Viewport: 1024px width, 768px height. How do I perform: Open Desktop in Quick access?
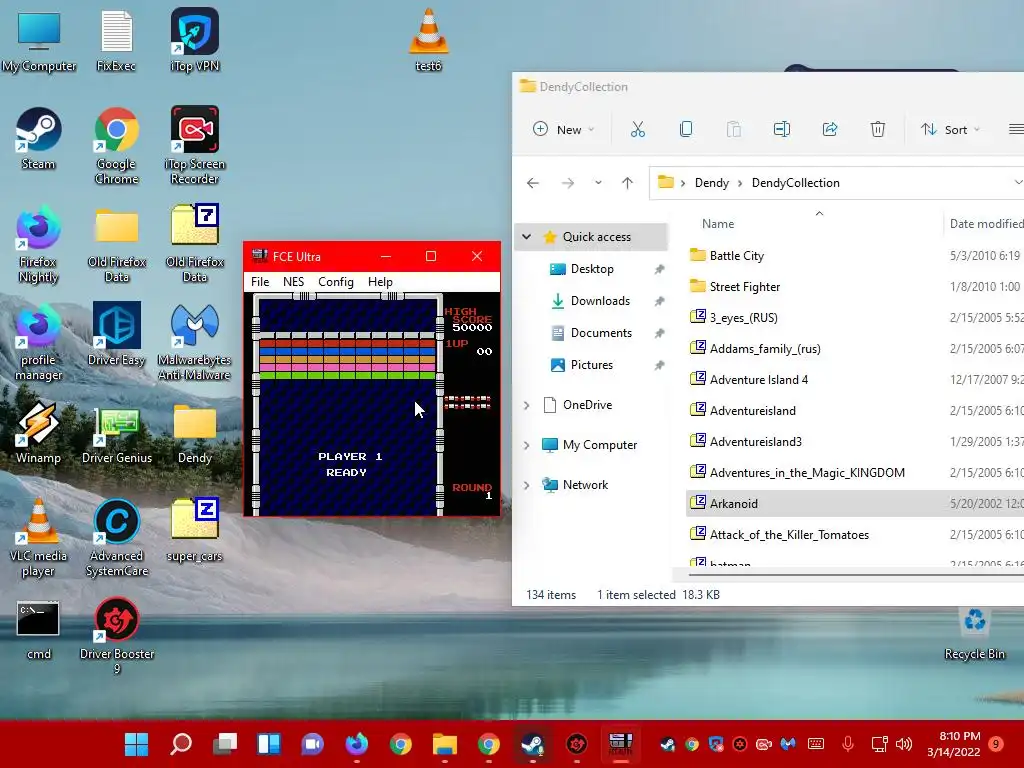[592, 269]
